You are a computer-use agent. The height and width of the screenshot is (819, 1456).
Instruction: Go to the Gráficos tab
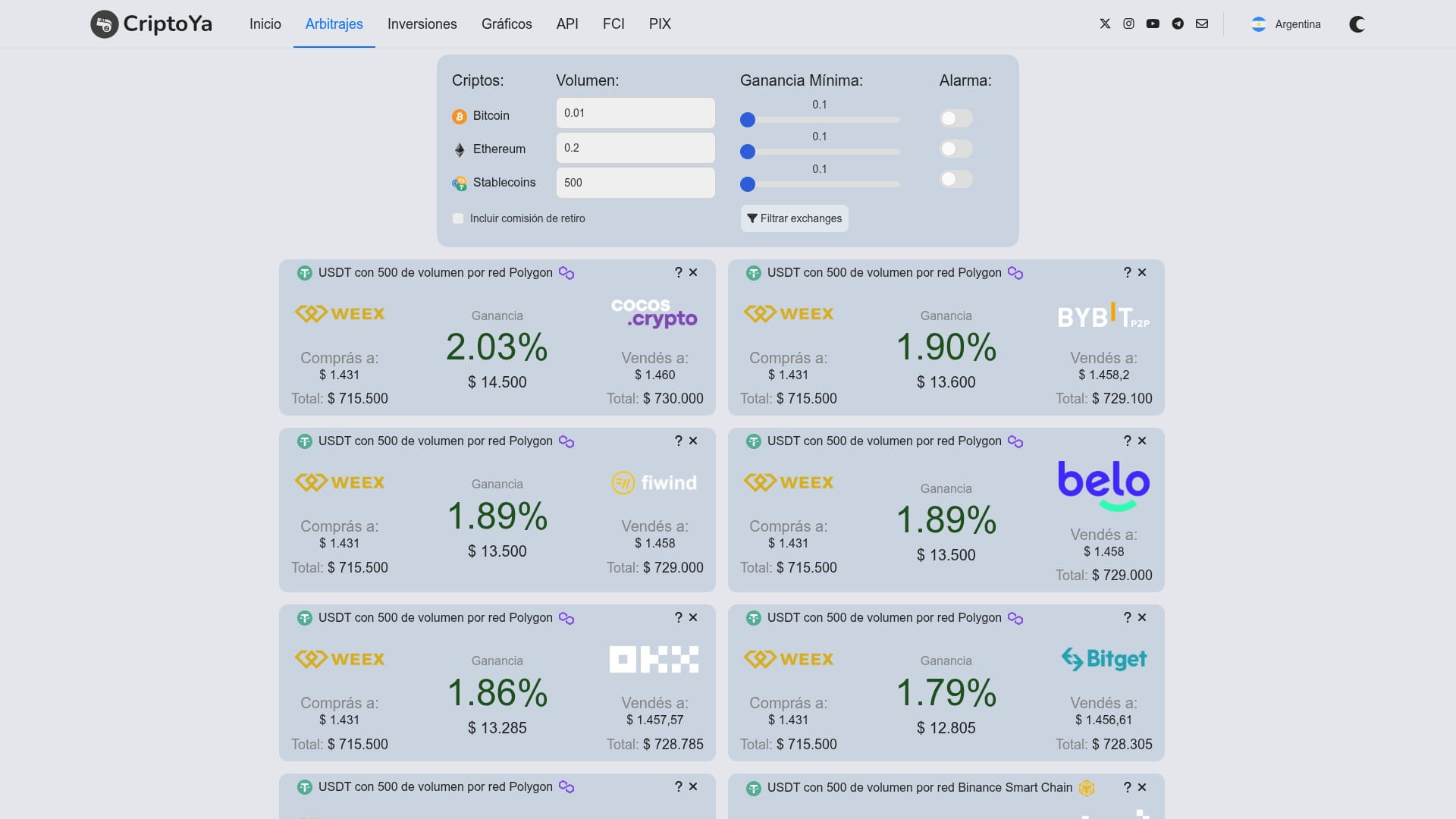[x=507, y=24]
